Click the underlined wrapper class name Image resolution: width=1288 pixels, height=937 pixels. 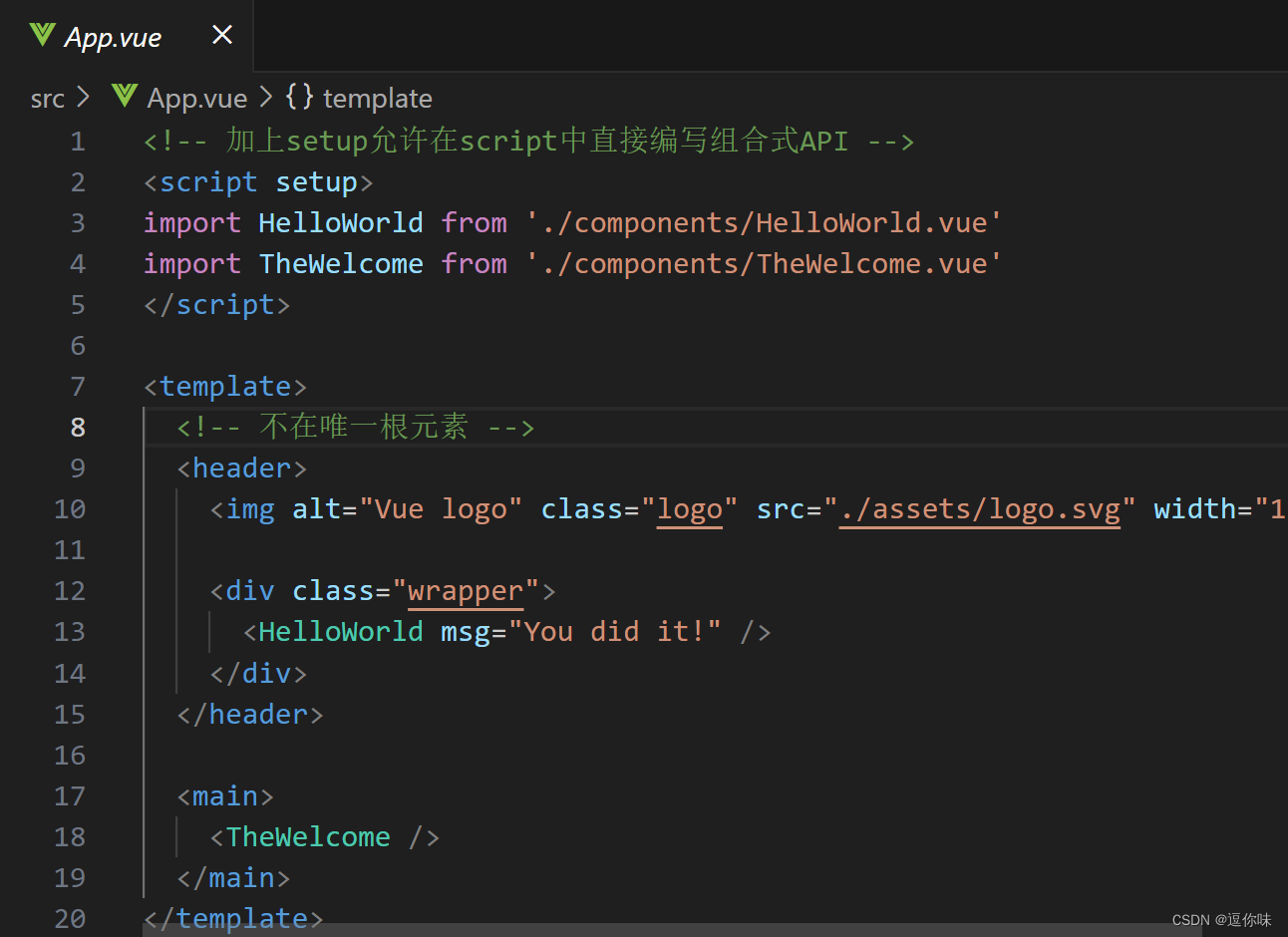tap(465, 589)
